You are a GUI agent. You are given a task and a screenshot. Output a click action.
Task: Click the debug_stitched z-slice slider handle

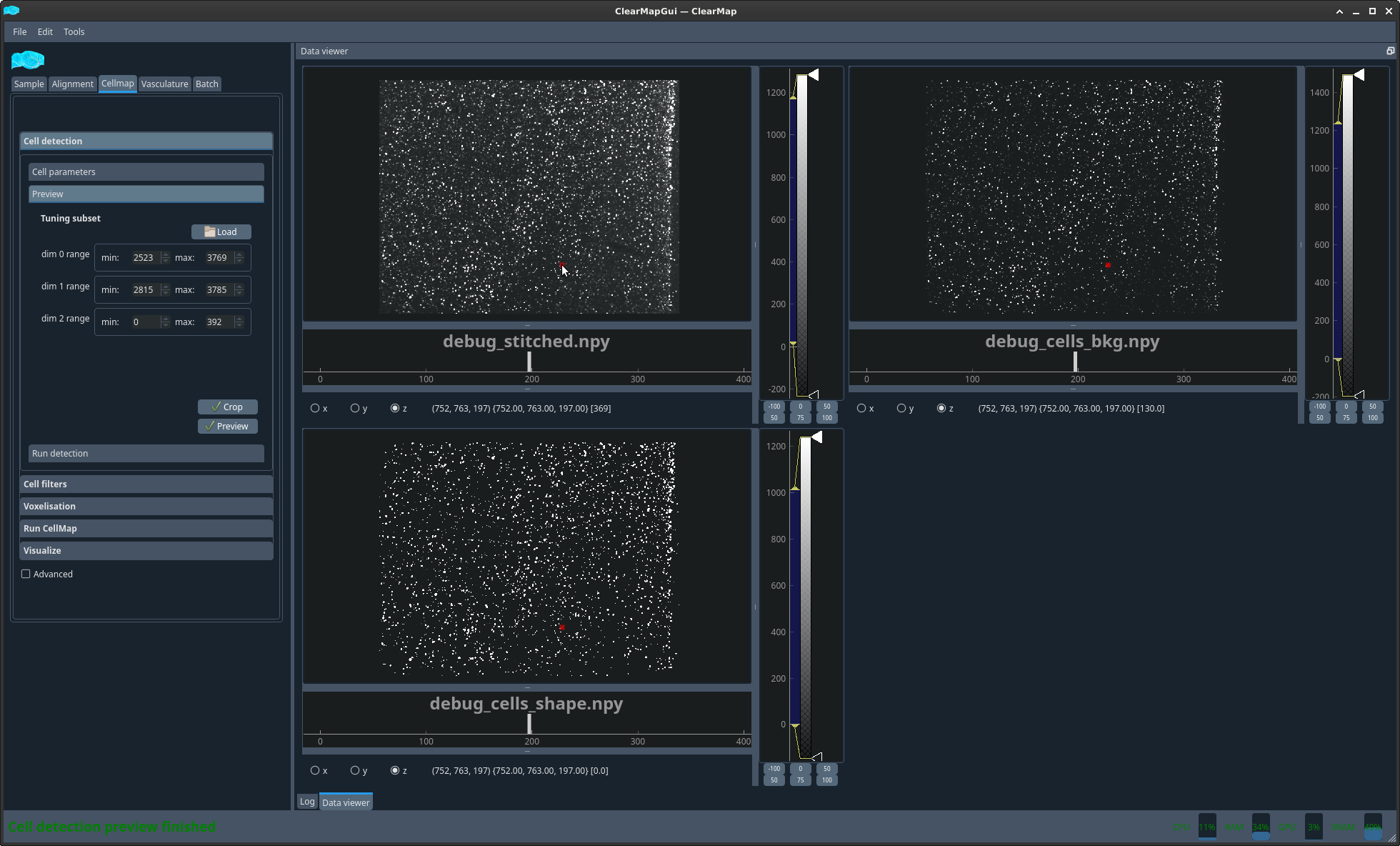[x=529, y=362]
